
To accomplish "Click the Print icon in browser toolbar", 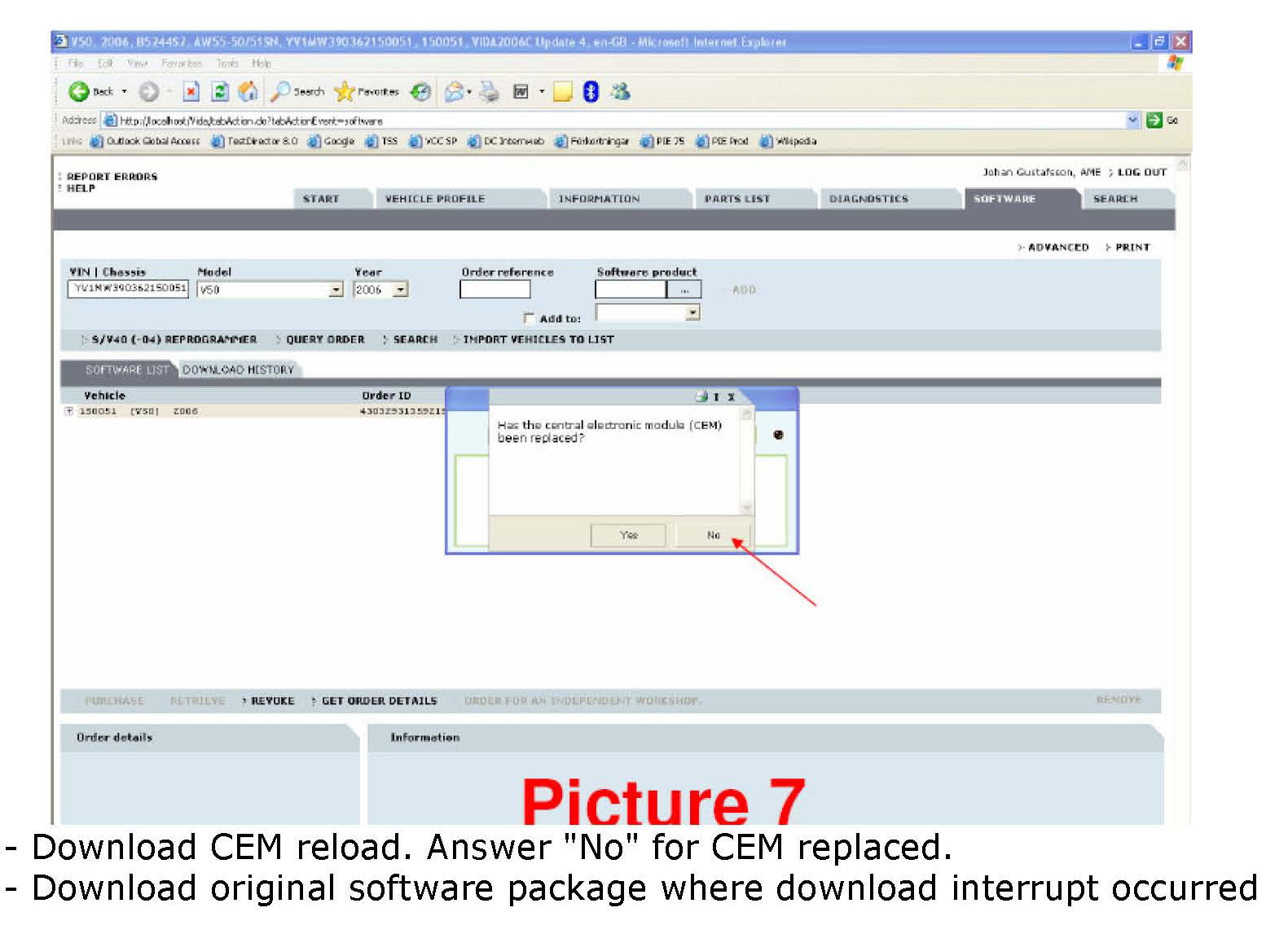I will pos(489,92).
